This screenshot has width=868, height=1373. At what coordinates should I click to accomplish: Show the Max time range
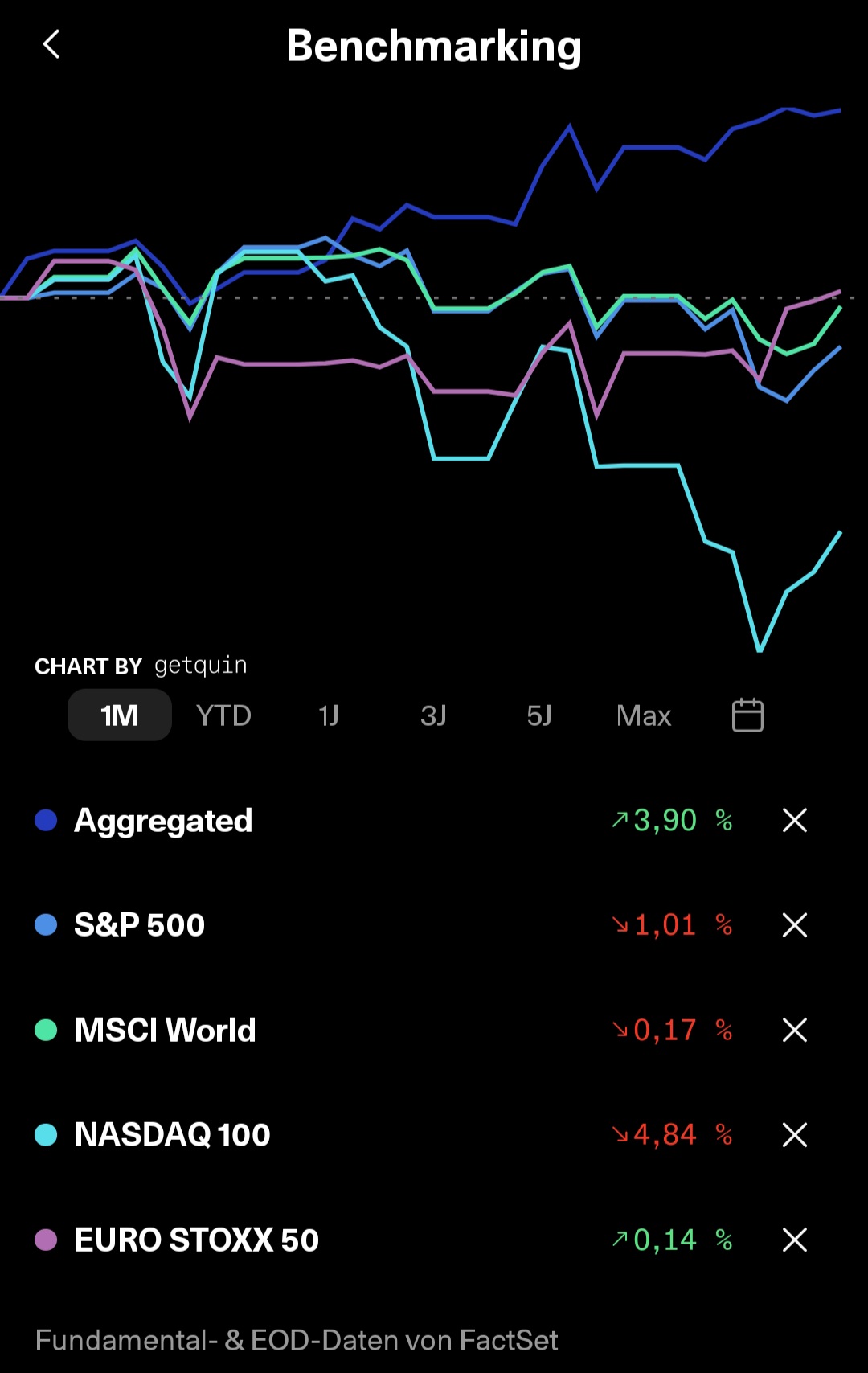click(x=643, y=715)
